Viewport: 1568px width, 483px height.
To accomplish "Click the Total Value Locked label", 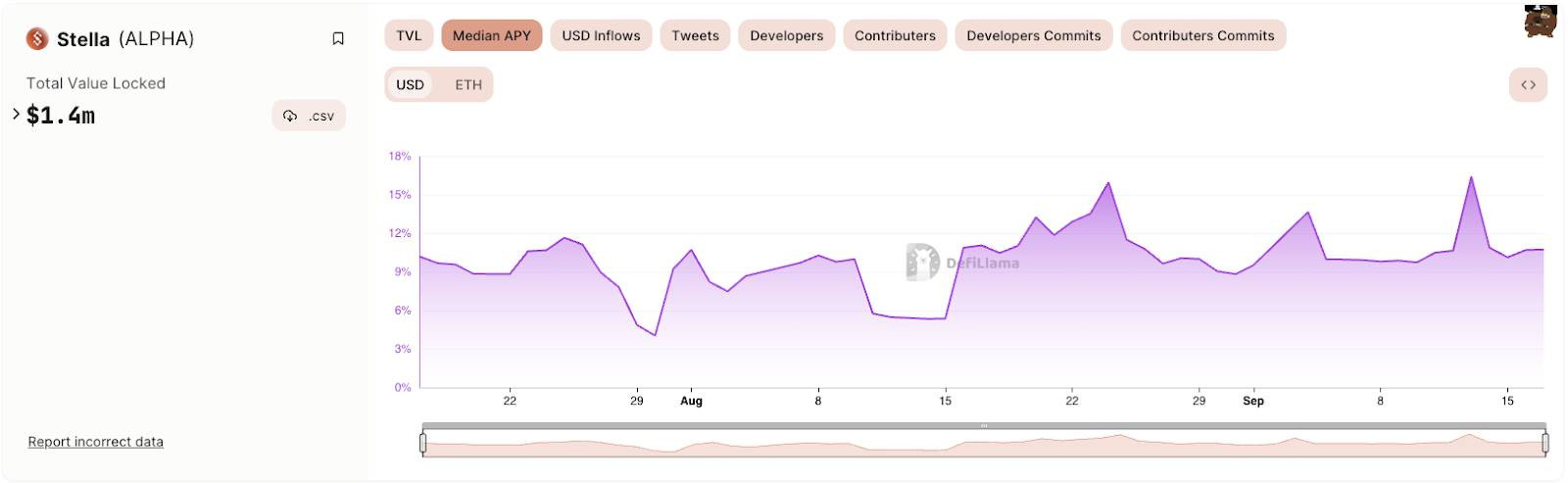I will point(96,83).
